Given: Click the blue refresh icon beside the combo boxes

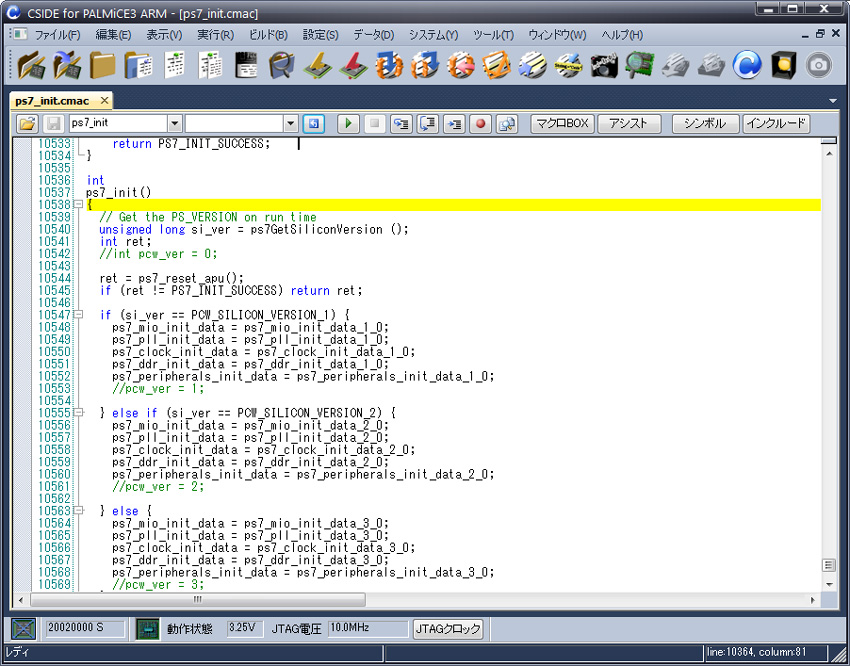Looking at the screenshot, I should 314,124.
